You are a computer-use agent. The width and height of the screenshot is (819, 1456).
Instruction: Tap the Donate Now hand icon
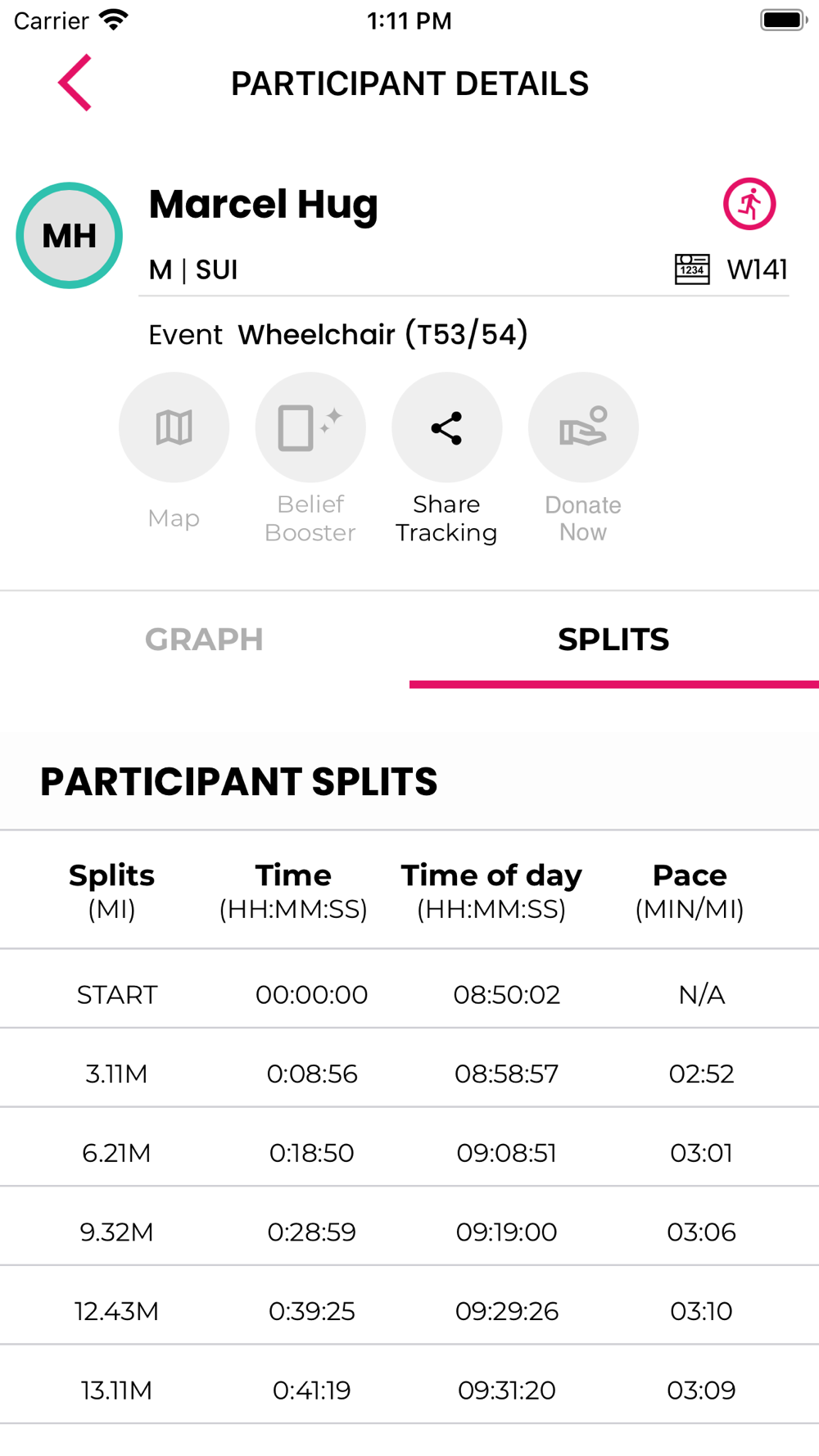coord(583,427)
